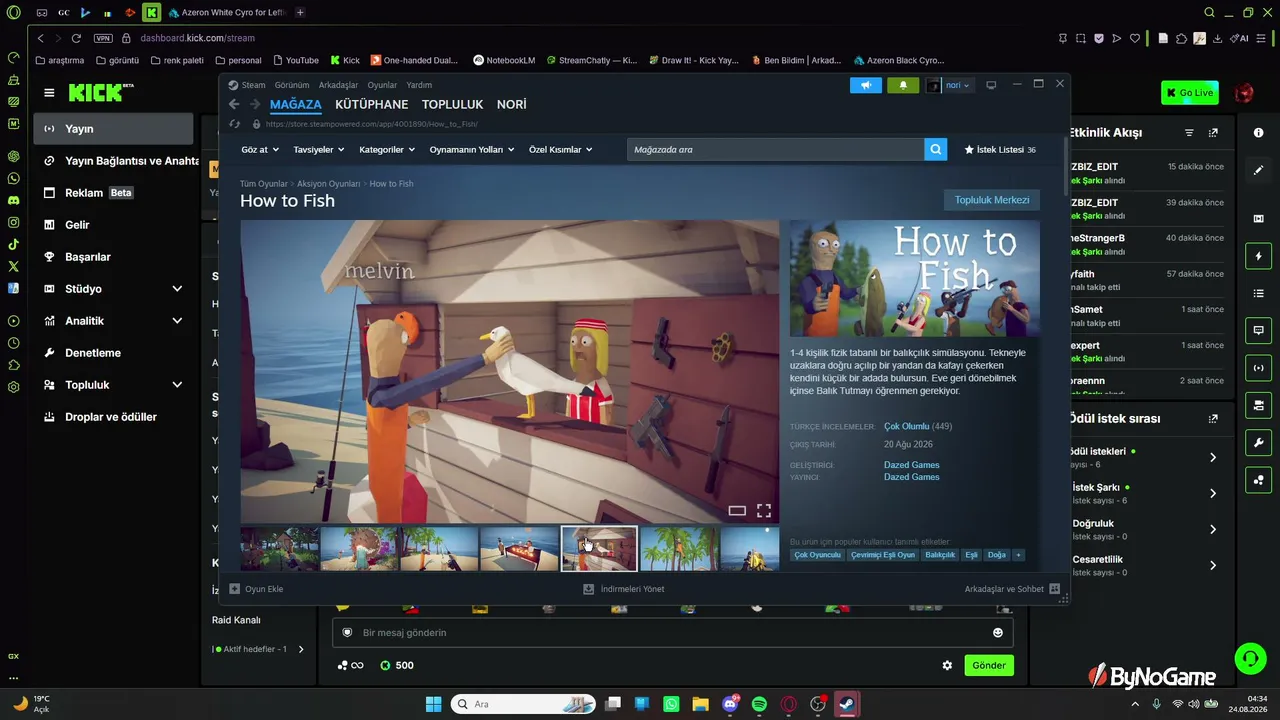
Task: Click the Windows Start button
Action: coord(433,704)
